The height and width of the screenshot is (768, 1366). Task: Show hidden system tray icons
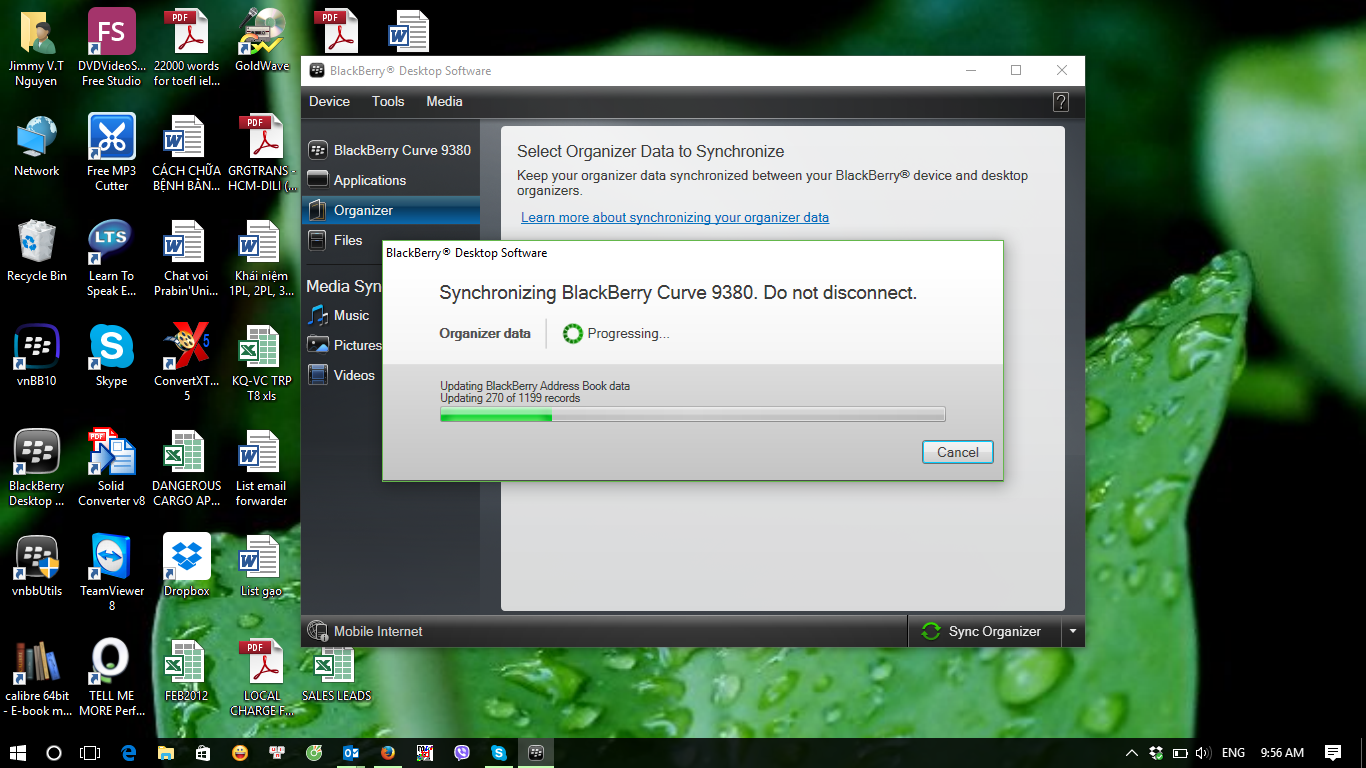pos(1131,752)
